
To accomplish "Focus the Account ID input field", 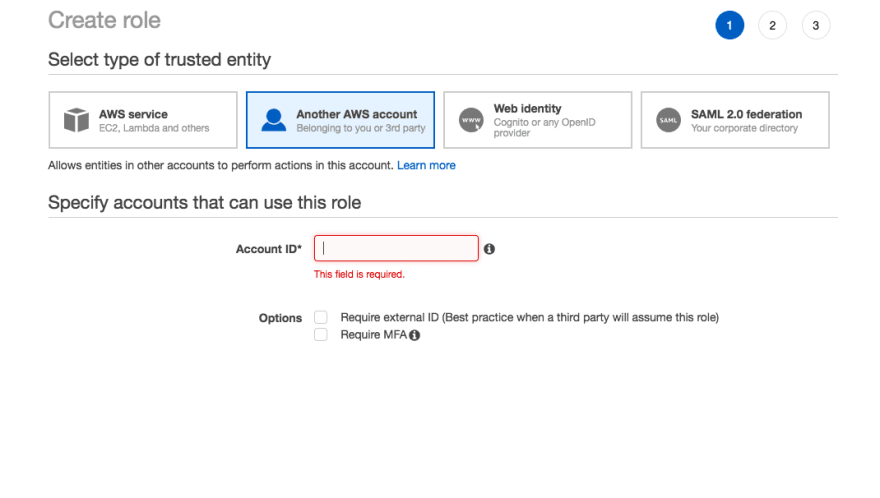I will point(396,248).
